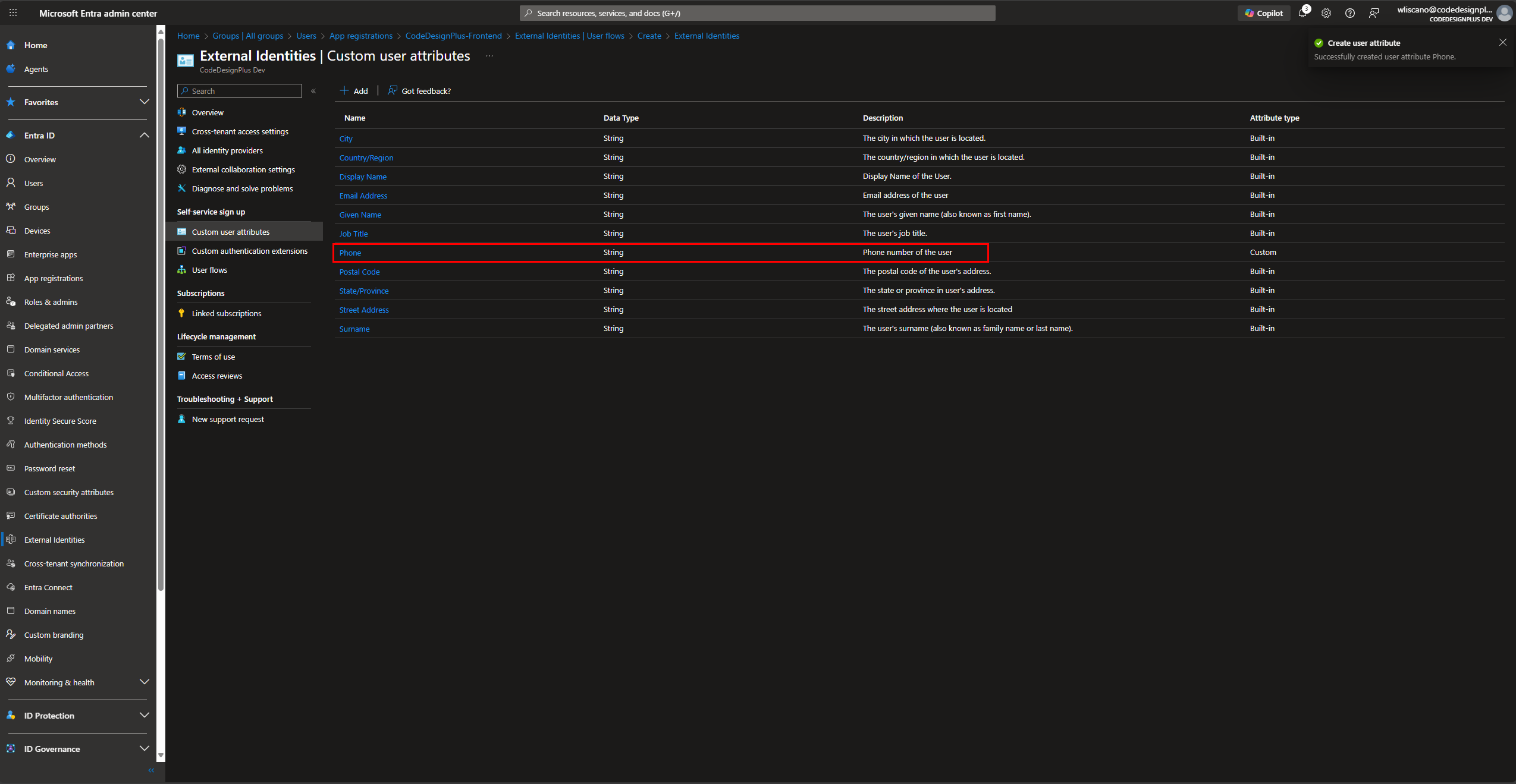Screen dimensions: 1516x784
Task: Open the account avatar menu
Action: 1505,13
